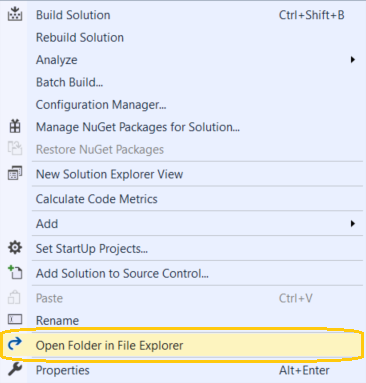The image size is (366, 383).
Task: Select Set StartUp Projects entry
Action: click(92, 249)
